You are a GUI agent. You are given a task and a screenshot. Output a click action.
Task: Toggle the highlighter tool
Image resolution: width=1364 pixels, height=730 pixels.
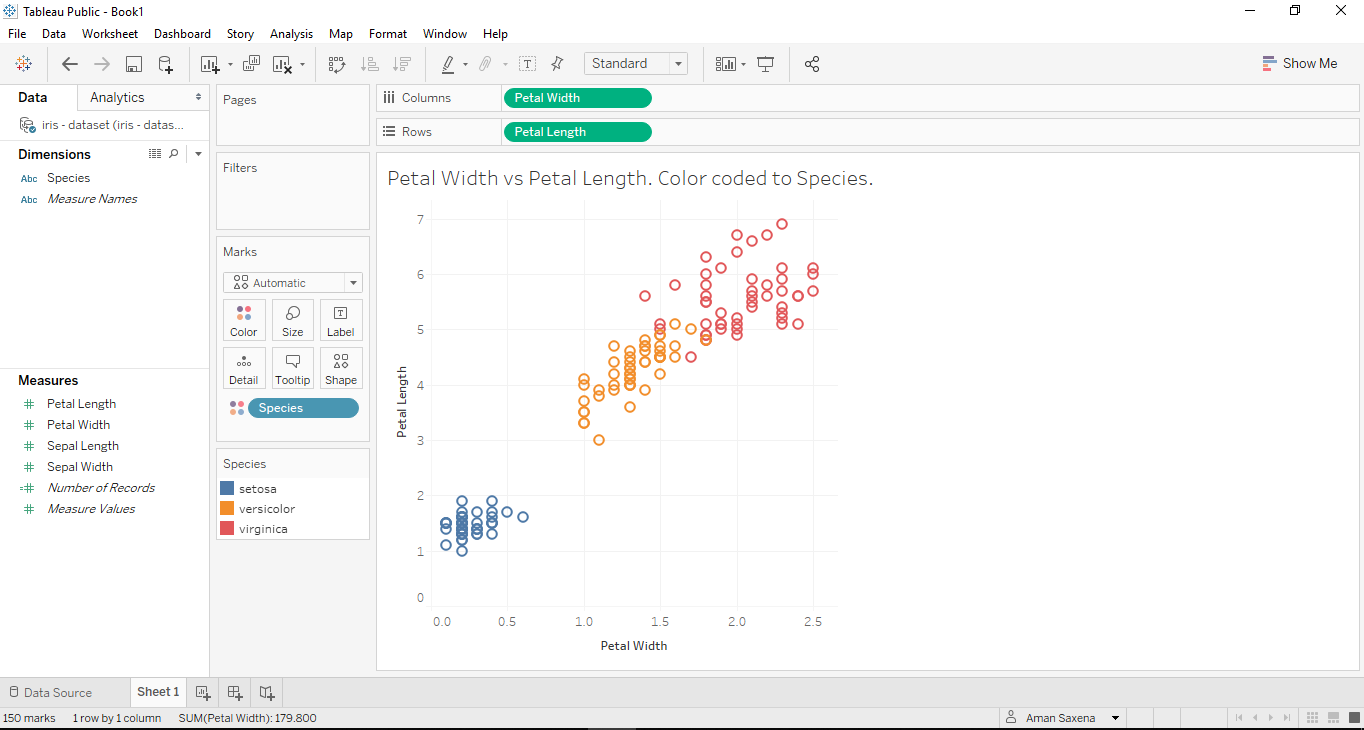coord(450,63)
